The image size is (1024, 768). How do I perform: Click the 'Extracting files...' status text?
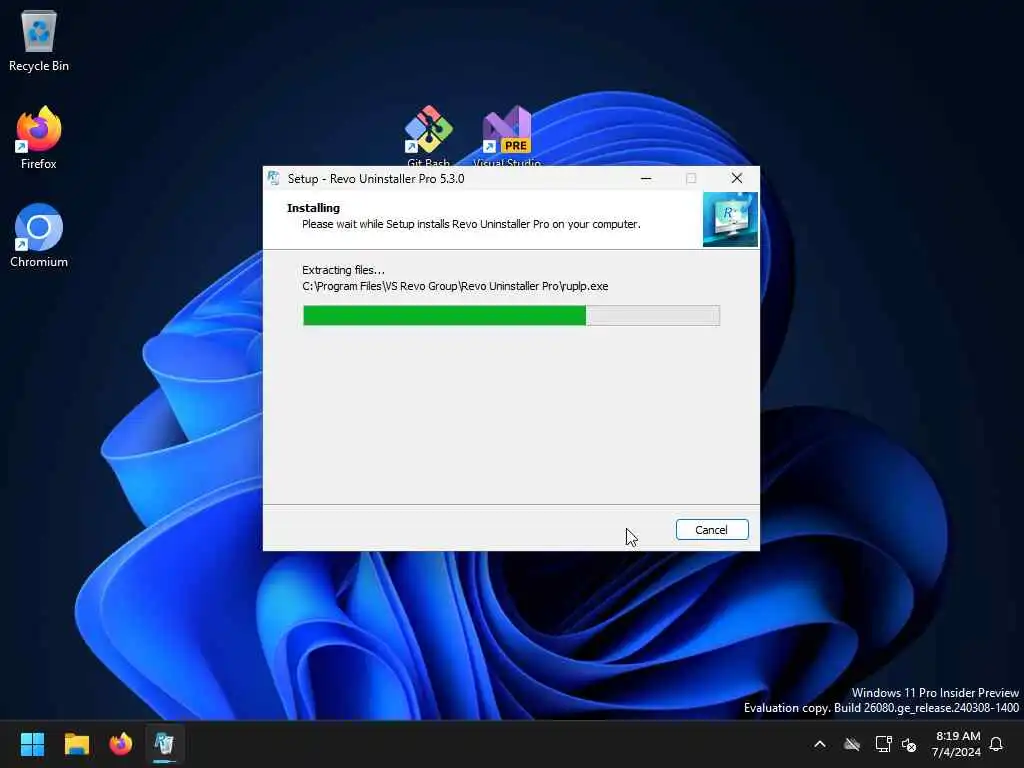click(x=344, y=270)
